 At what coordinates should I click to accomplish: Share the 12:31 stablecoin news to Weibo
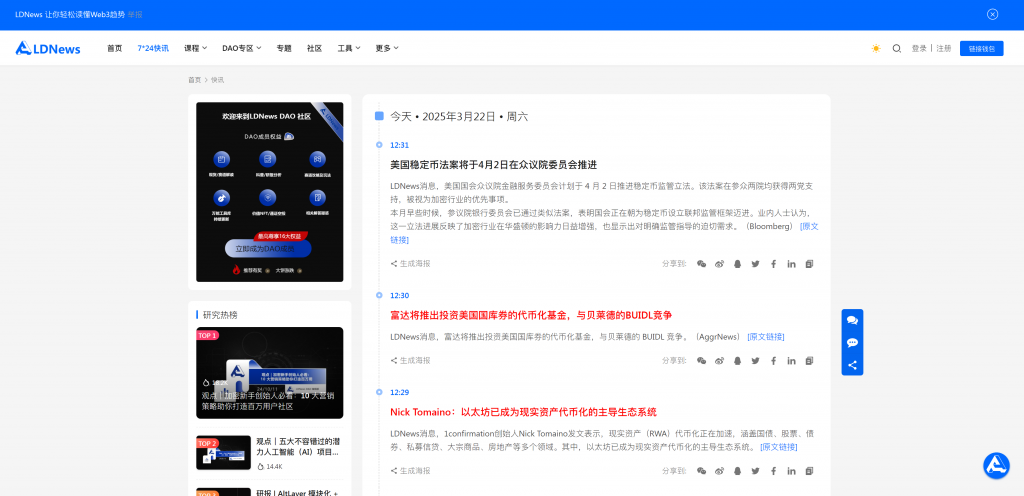(720, 264)
